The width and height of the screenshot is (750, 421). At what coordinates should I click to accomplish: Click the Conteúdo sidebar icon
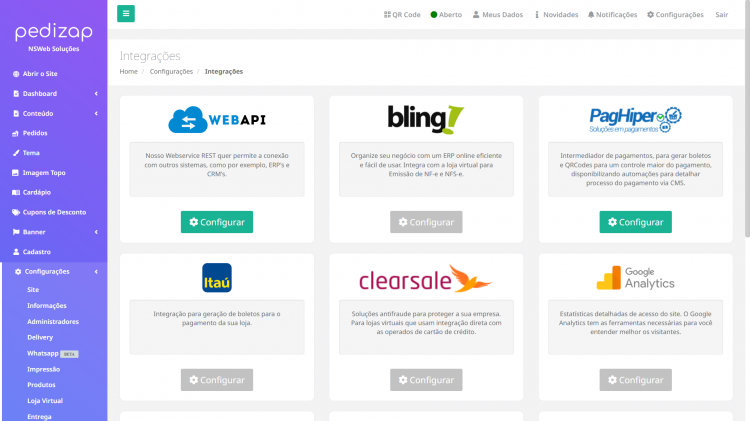[x=16, y=114]
